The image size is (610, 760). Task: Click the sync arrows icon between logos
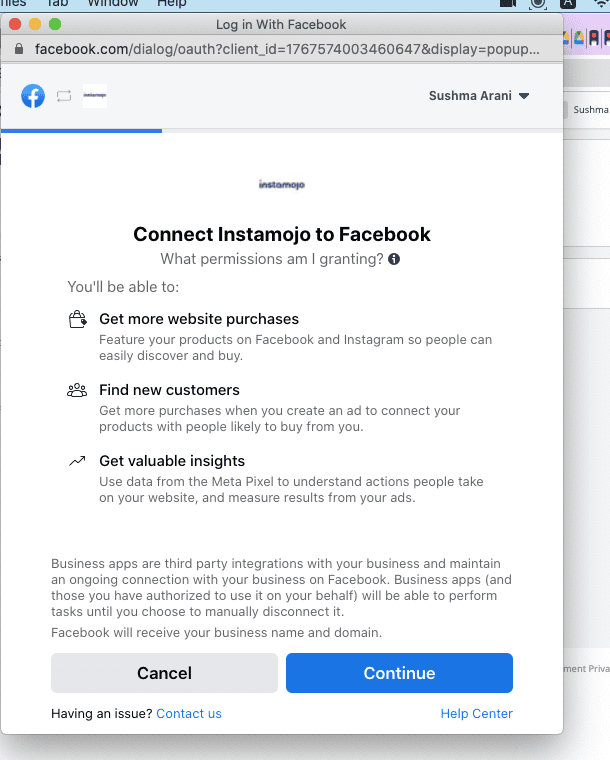point(64,96)
